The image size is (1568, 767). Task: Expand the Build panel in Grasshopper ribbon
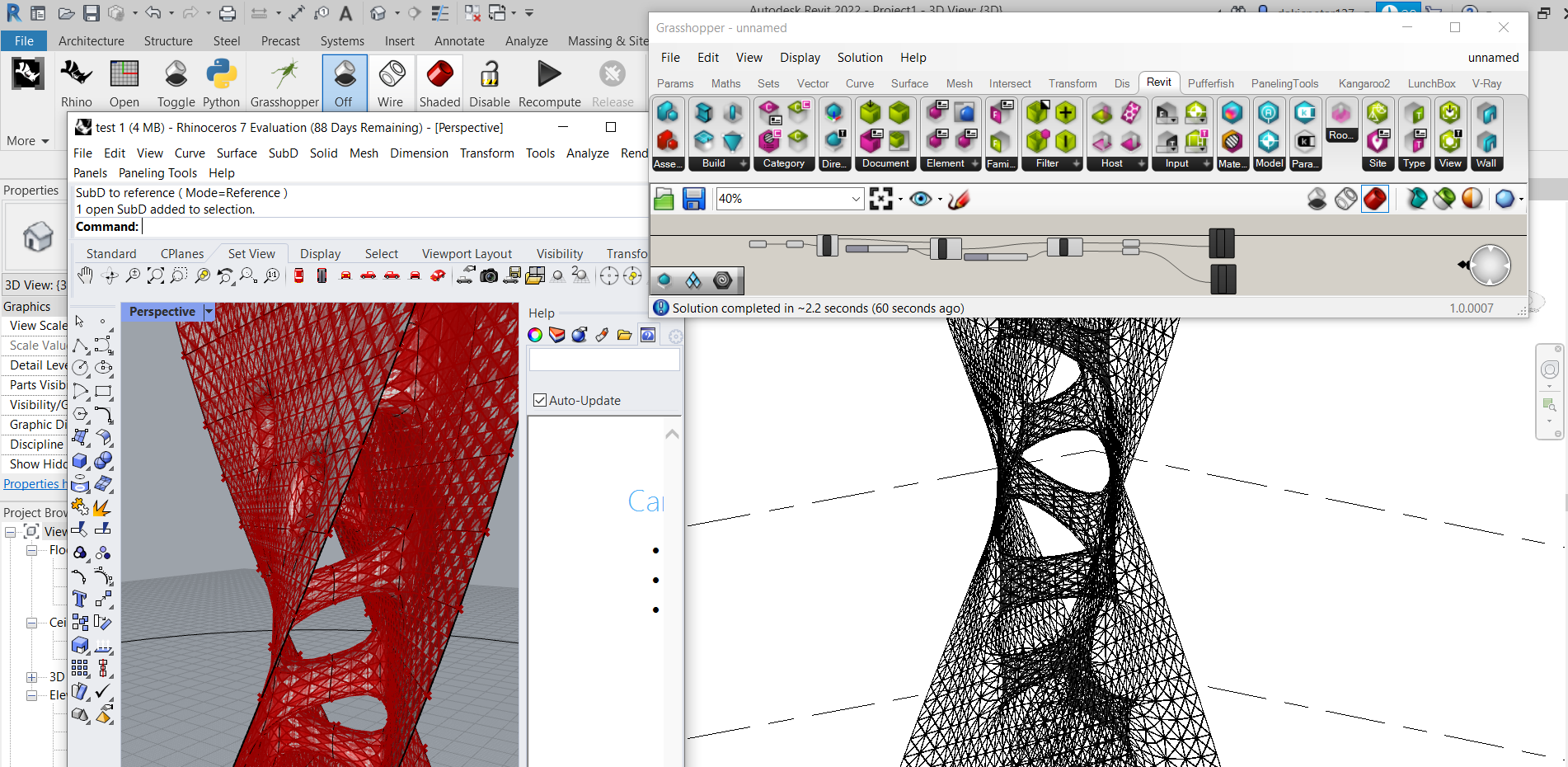pos(743,164)
